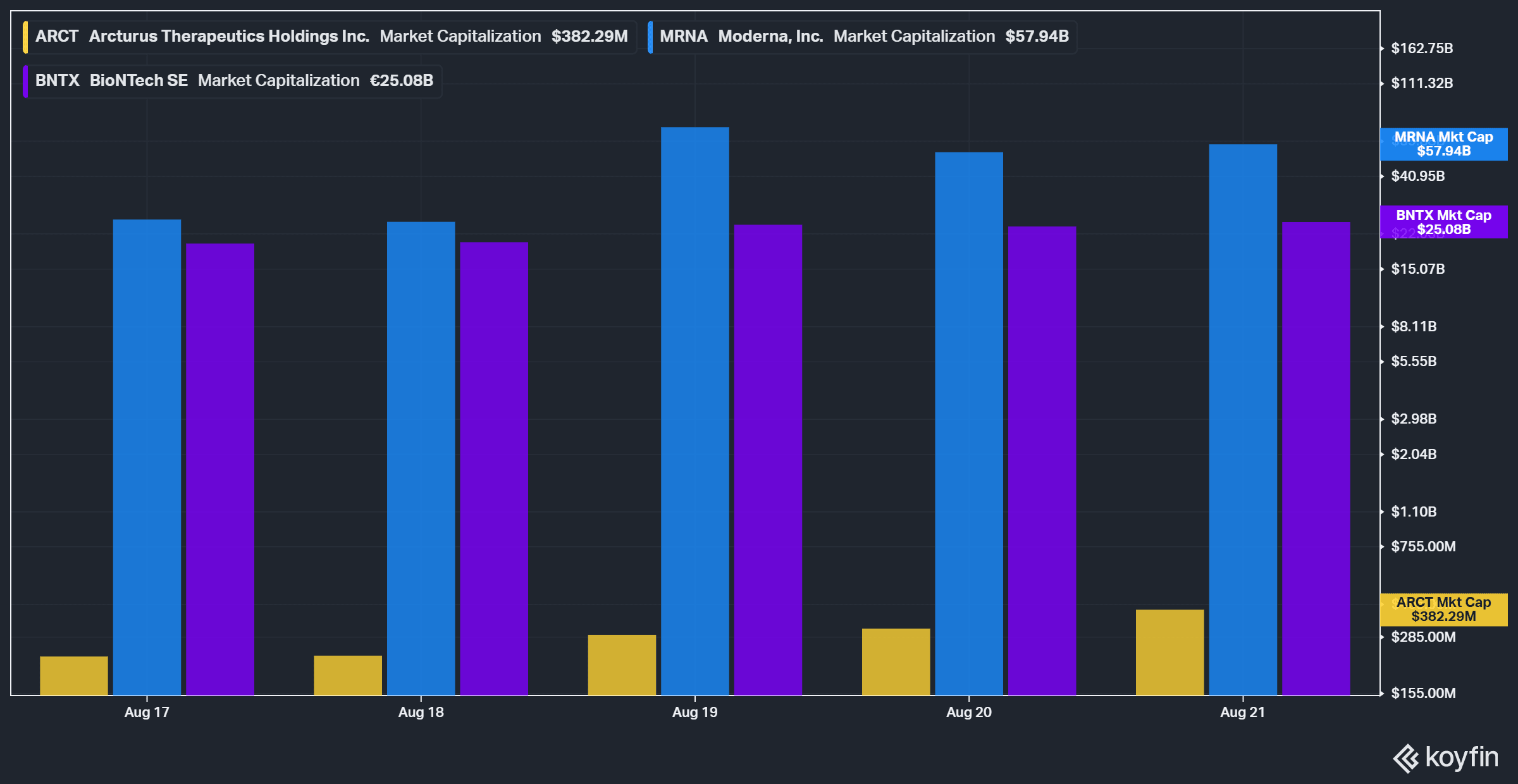Select the purple BNTX bar for Aug 21

(1316, 458)
